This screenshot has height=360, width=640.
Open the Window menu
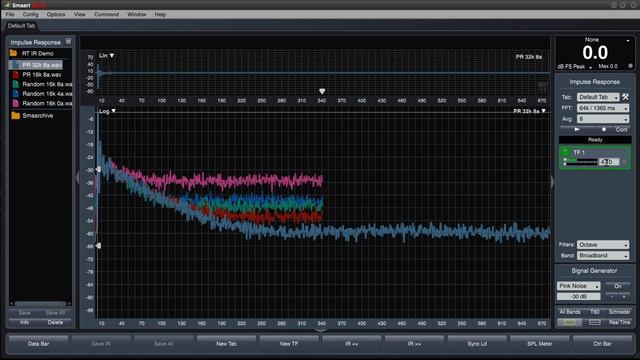tap(136, 14)
